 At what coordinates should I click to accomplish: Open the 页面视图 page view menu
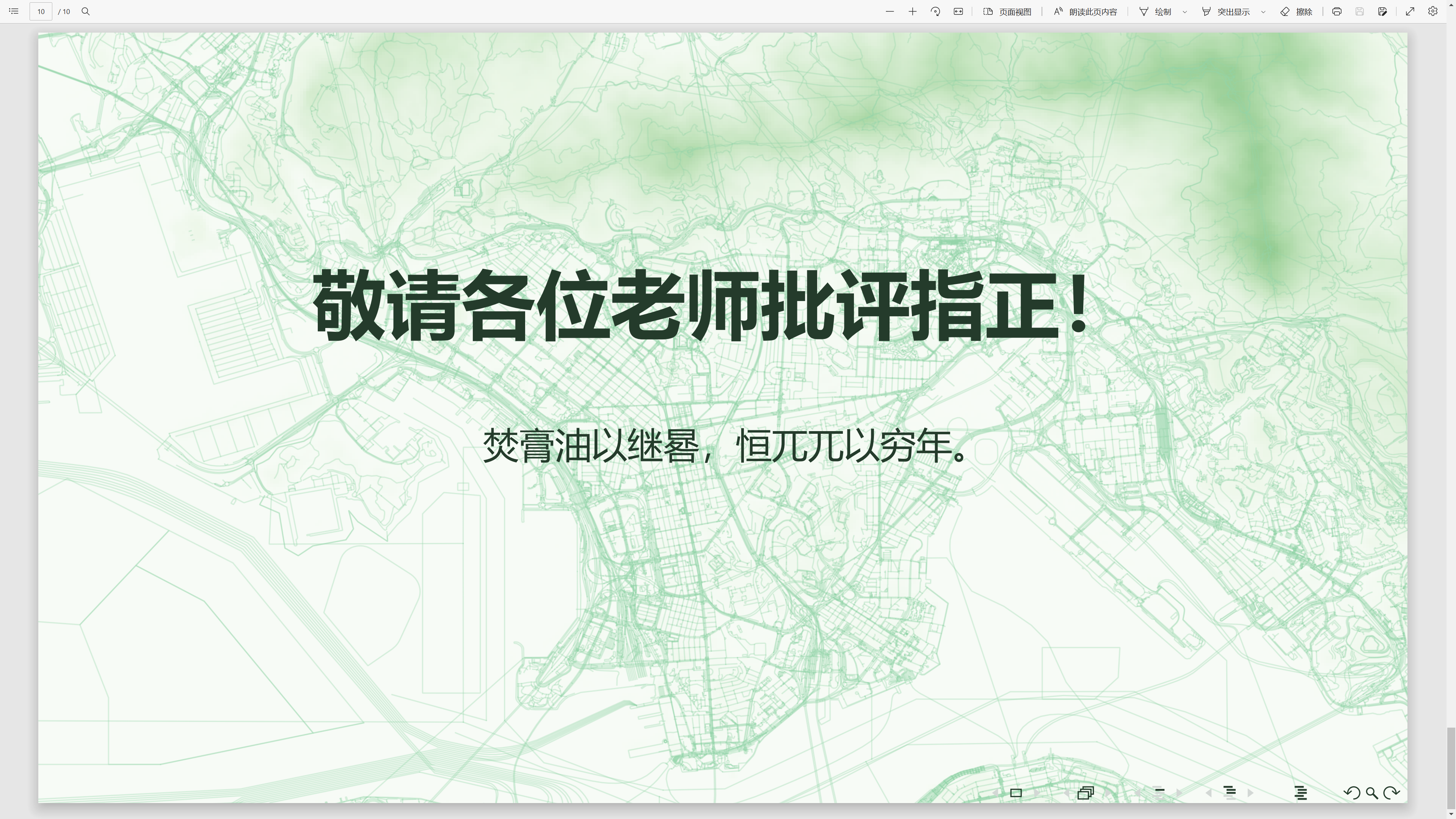[x=1007, y=11]
